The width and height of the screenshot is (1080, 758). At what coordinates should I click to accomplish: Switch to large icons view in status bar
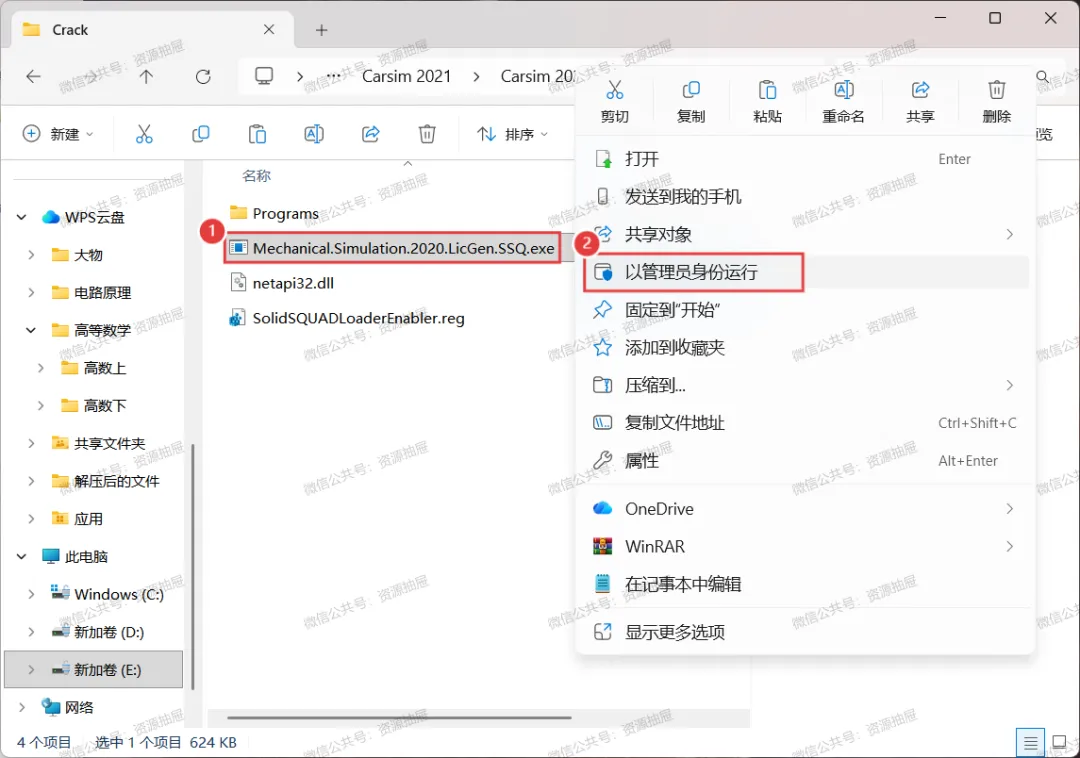1060,743
